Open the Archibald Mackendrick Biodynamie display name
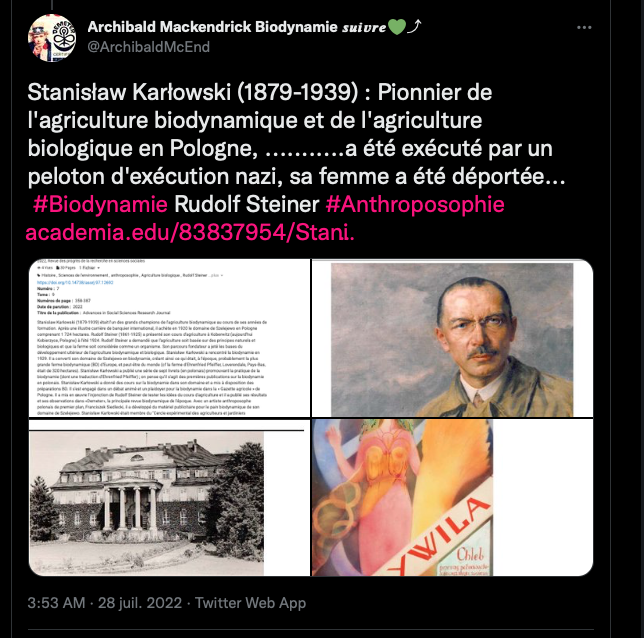644x638 pixels. (x=212, y=27)
